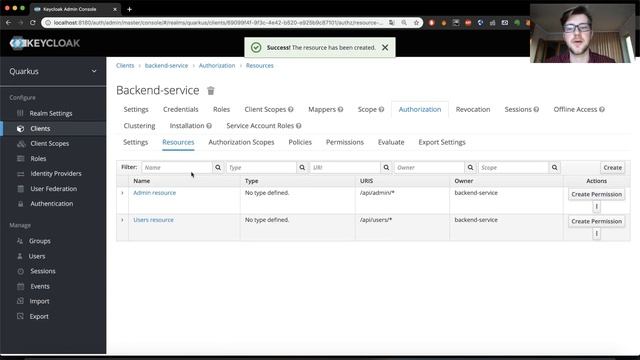The width and height of the screenshot is (640, 360).
Task: Open the Permissions sub-tab
Action: point(344,142)
